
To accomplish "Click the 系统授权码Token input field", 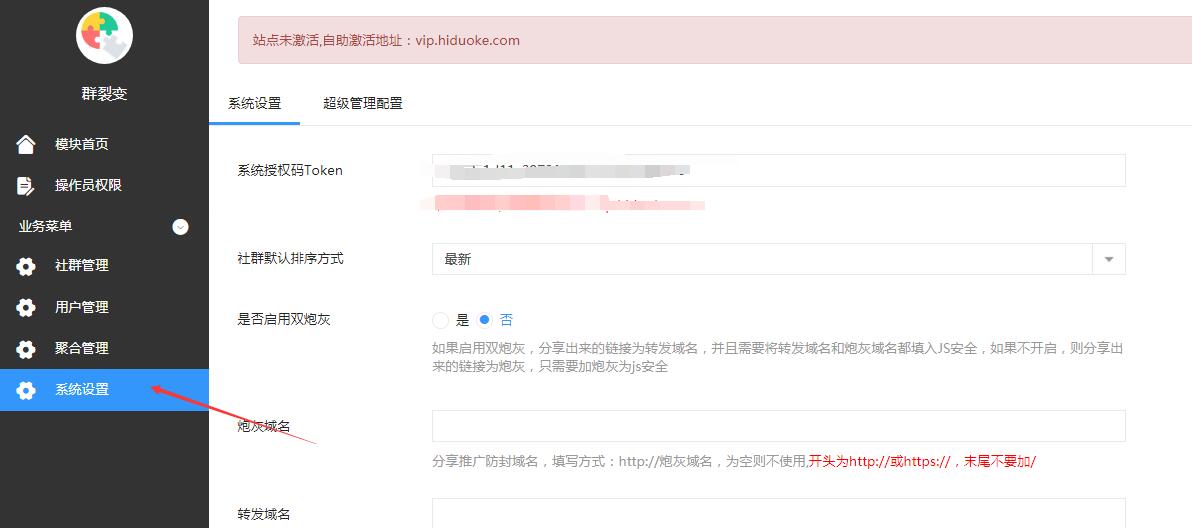I will [x=778, y=170].
